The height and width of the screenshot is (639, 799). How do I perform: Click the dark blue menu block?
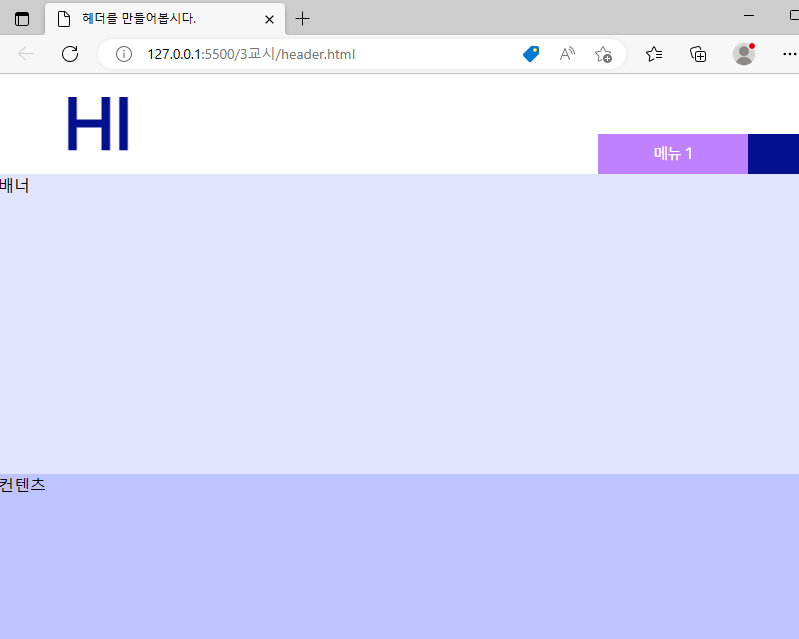pyautogui.click(x=773, y=154)
